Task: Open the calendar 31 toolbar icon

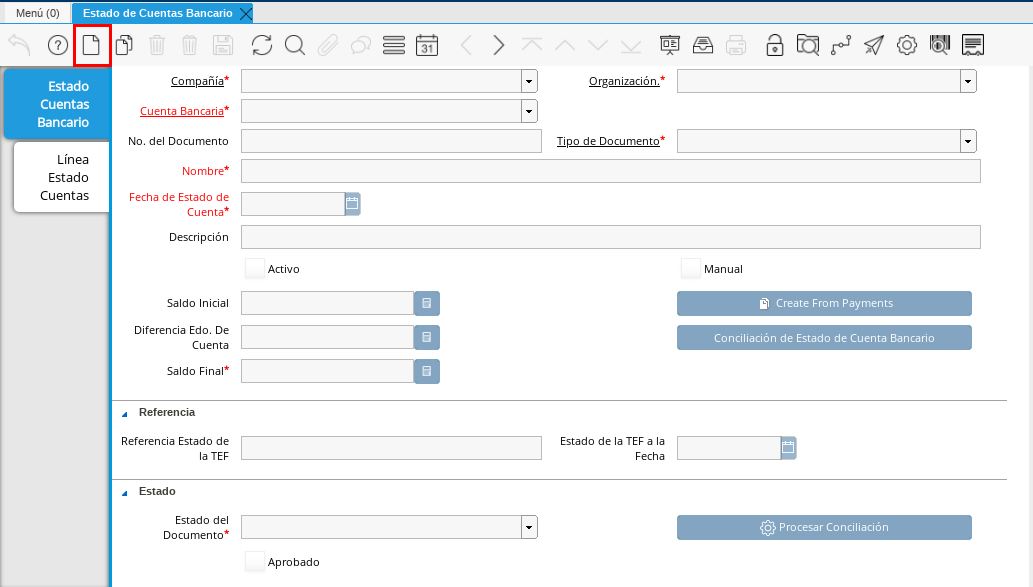Action: click(x=427, y=45)
